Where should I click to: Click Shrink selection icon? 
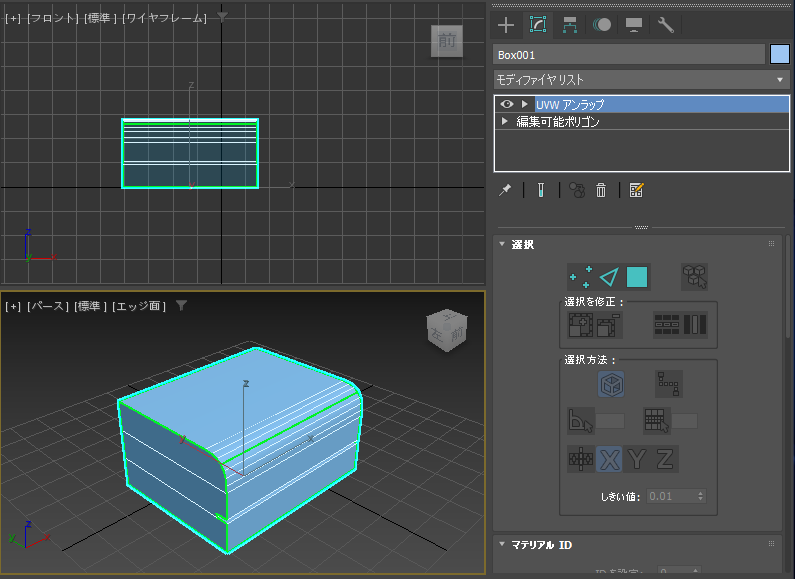(x=609, y=325)
